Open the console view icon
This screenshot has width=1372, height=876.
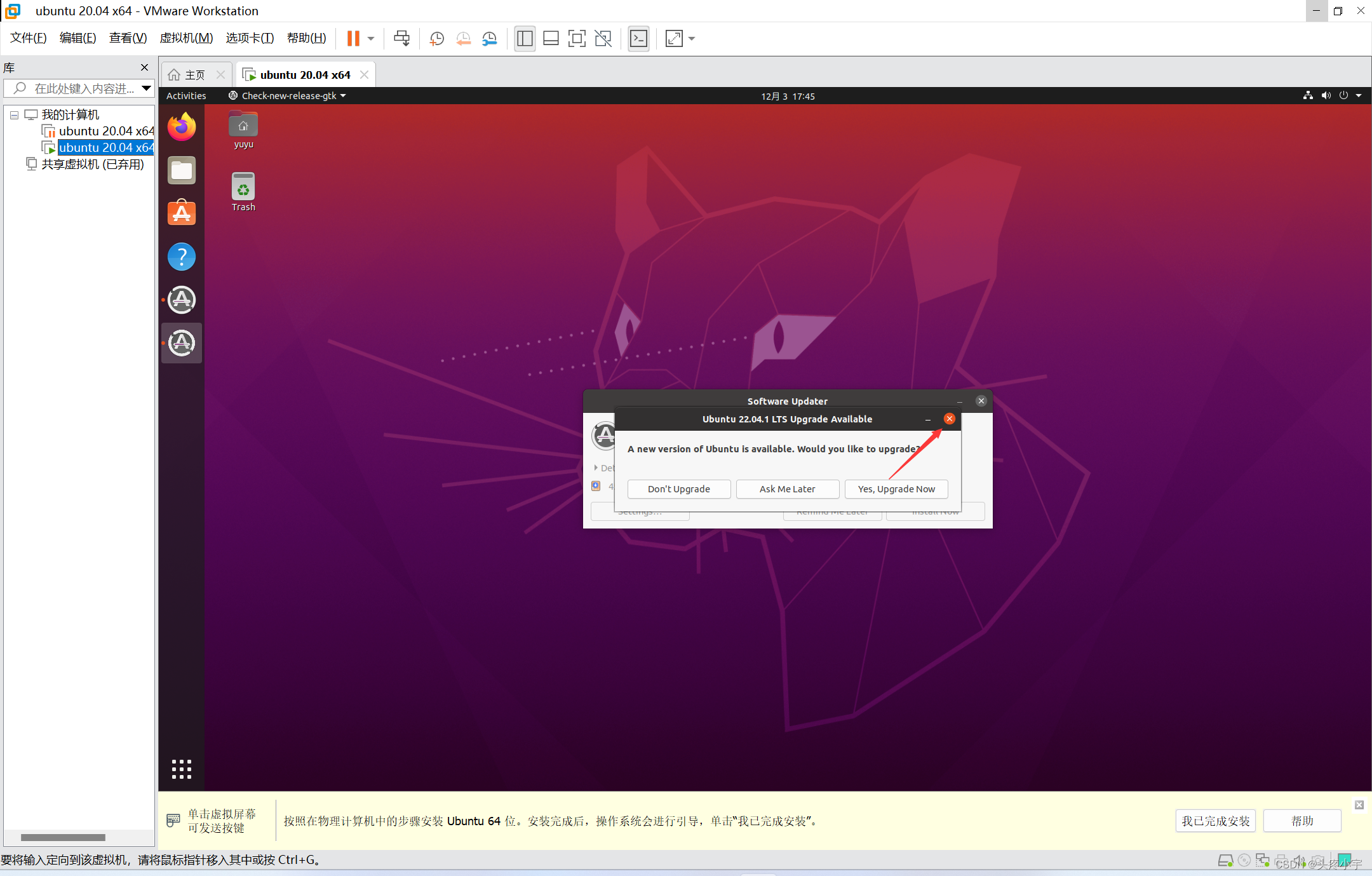638,39
